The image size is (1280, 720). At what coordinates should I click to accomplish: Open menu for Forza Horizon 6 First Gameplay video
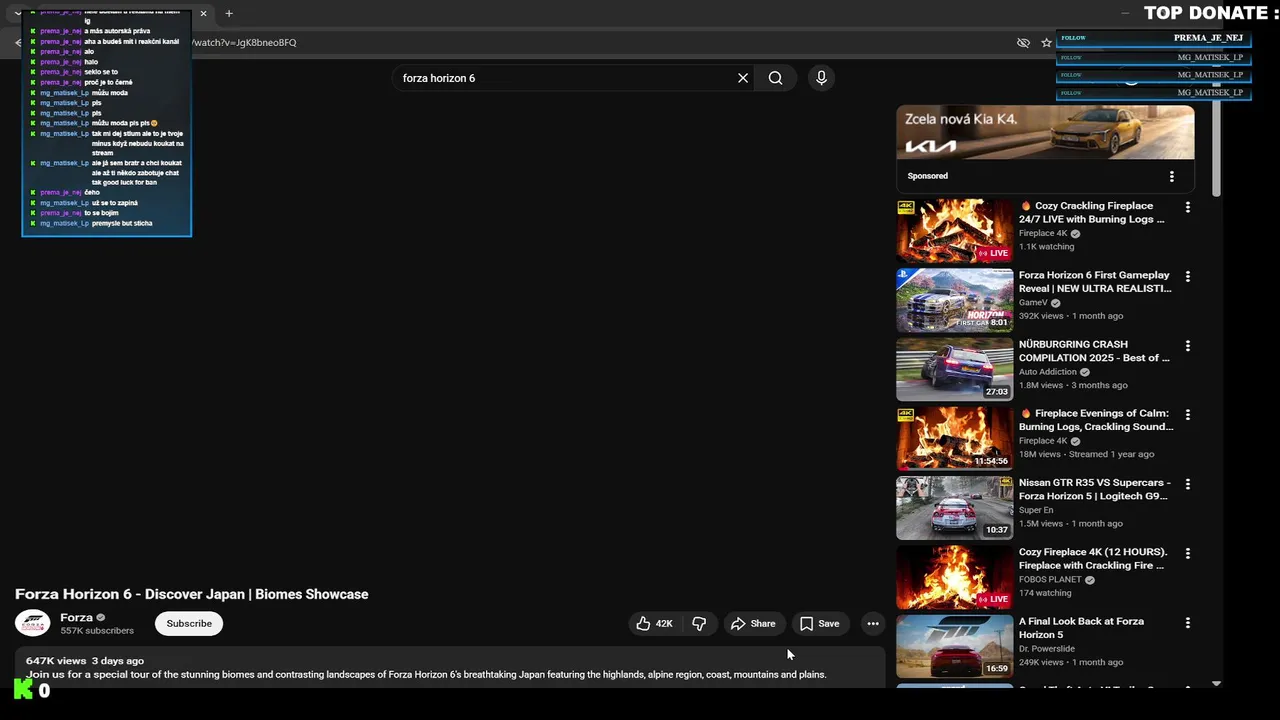point(1188,277)
